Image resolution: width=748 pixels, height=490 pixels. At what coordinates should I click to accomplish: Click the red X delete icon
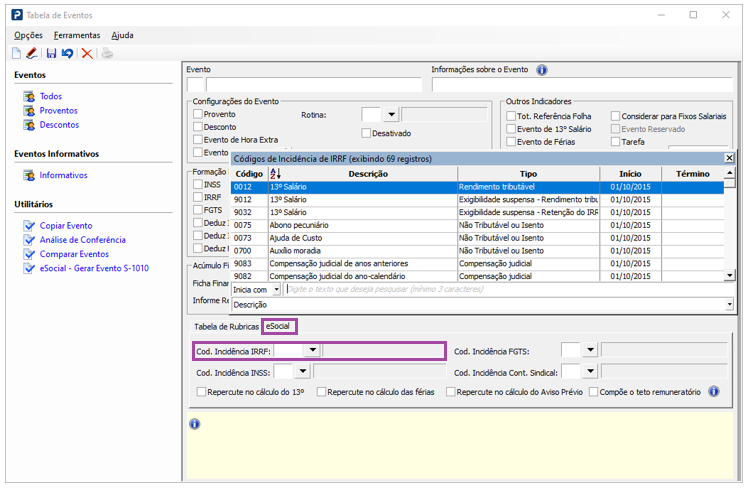87,53
